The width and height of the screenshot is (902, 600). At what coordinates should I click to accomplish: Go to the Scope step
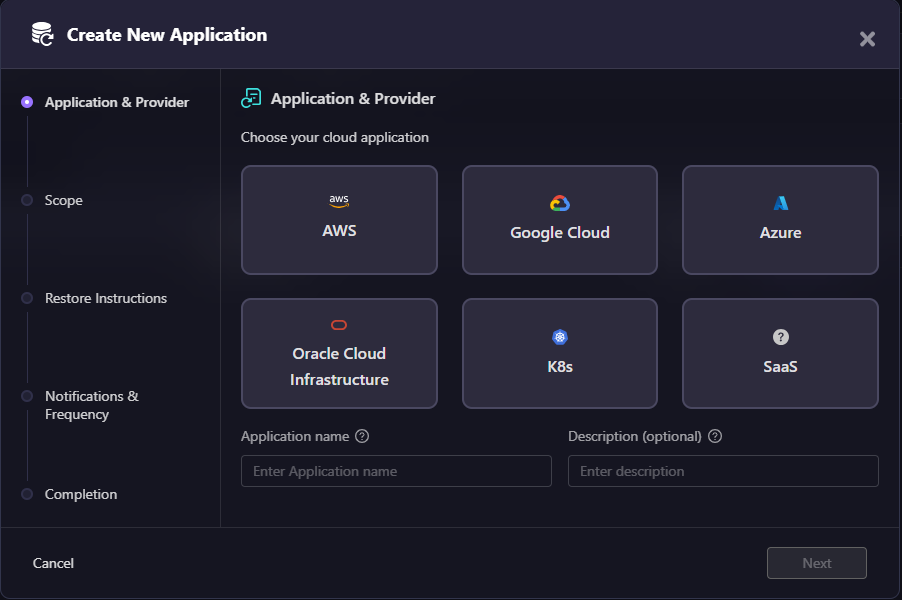click(x=64, y=200)
